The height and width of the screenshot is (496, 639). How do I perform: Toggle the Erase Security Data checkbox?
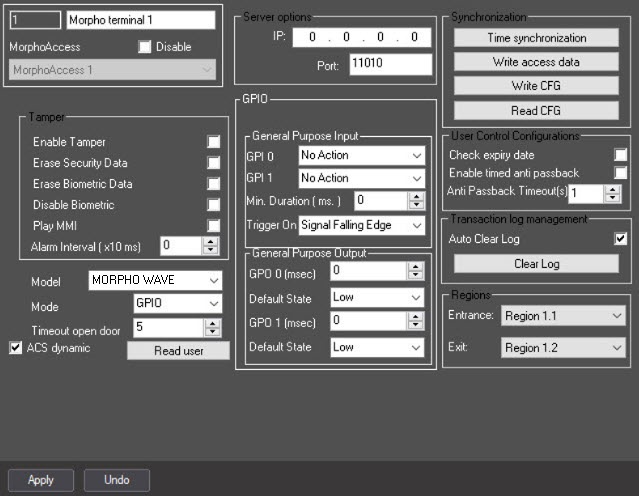click(213, 163)
